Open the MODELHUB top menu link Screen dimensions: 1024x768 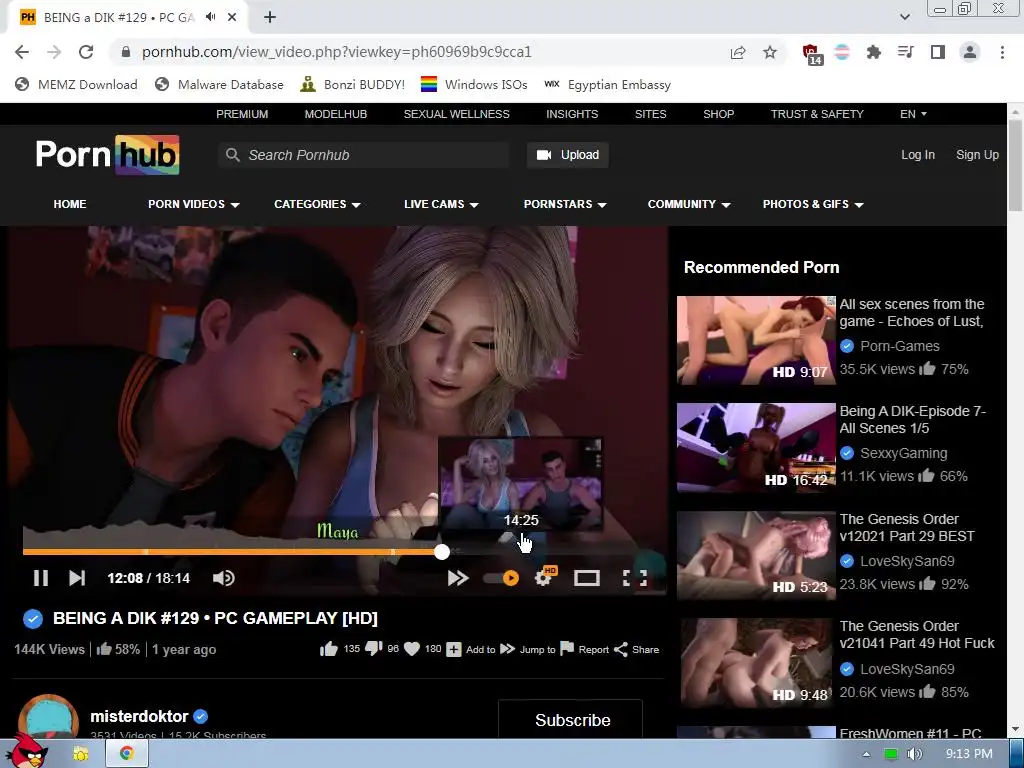pos(336,114)
